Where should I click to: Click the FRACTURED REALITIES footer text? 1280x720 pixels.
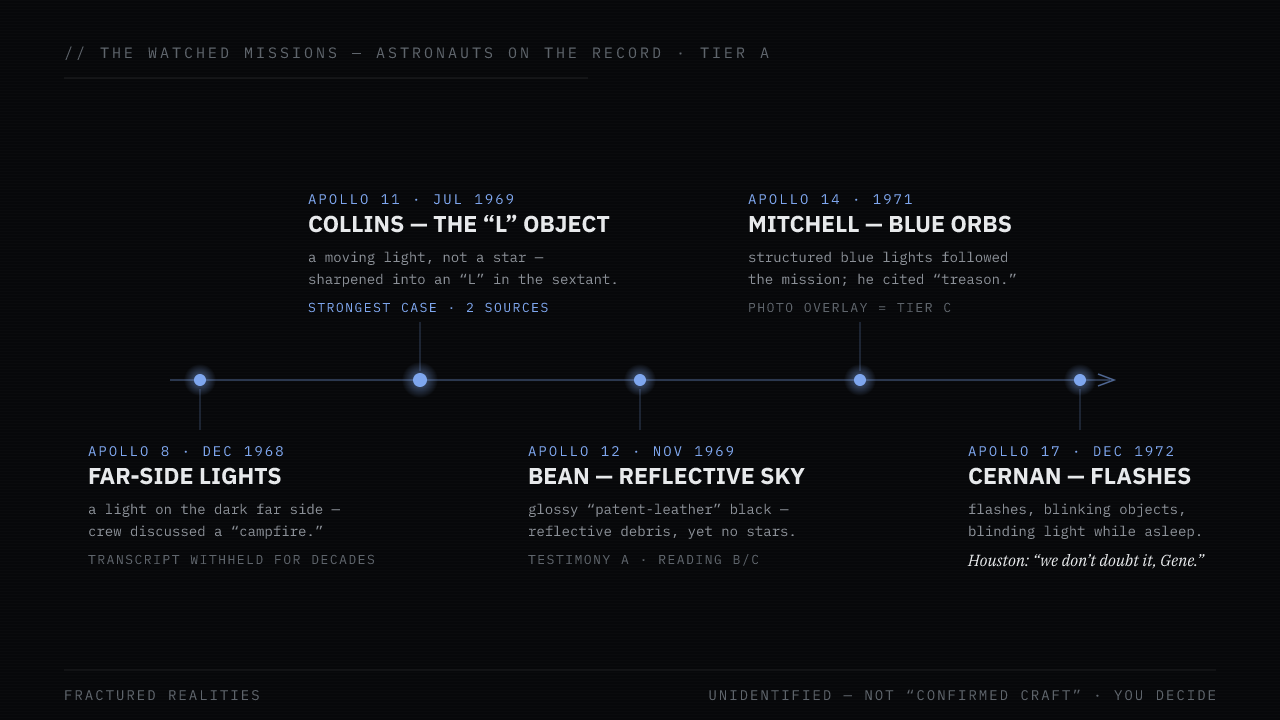163,695
